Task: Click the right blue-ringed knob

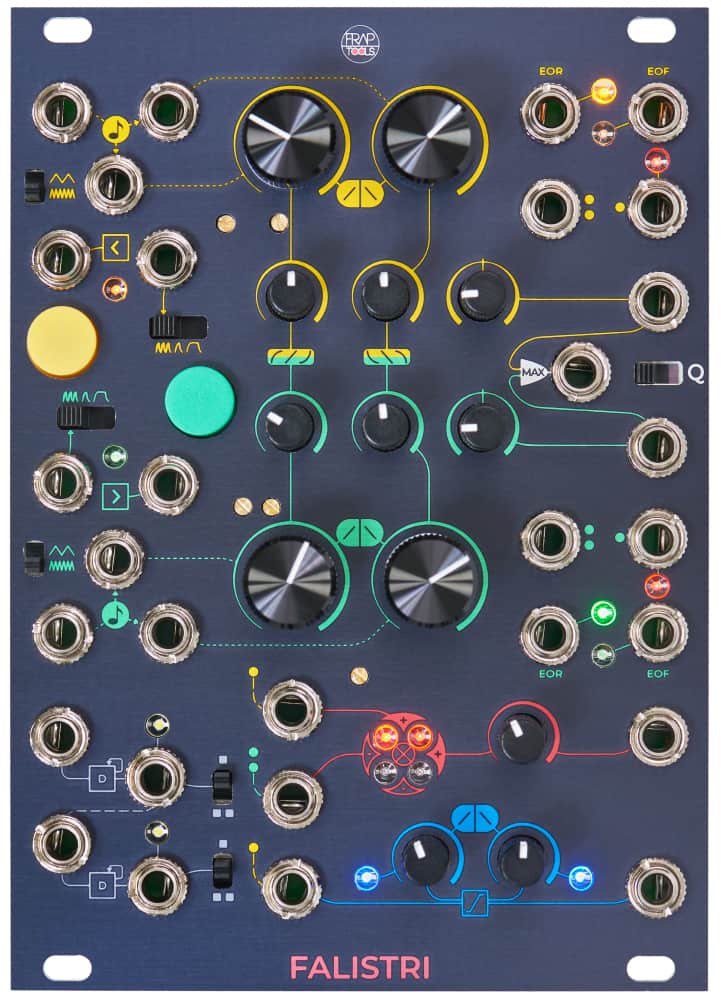Action: [523, 861]
